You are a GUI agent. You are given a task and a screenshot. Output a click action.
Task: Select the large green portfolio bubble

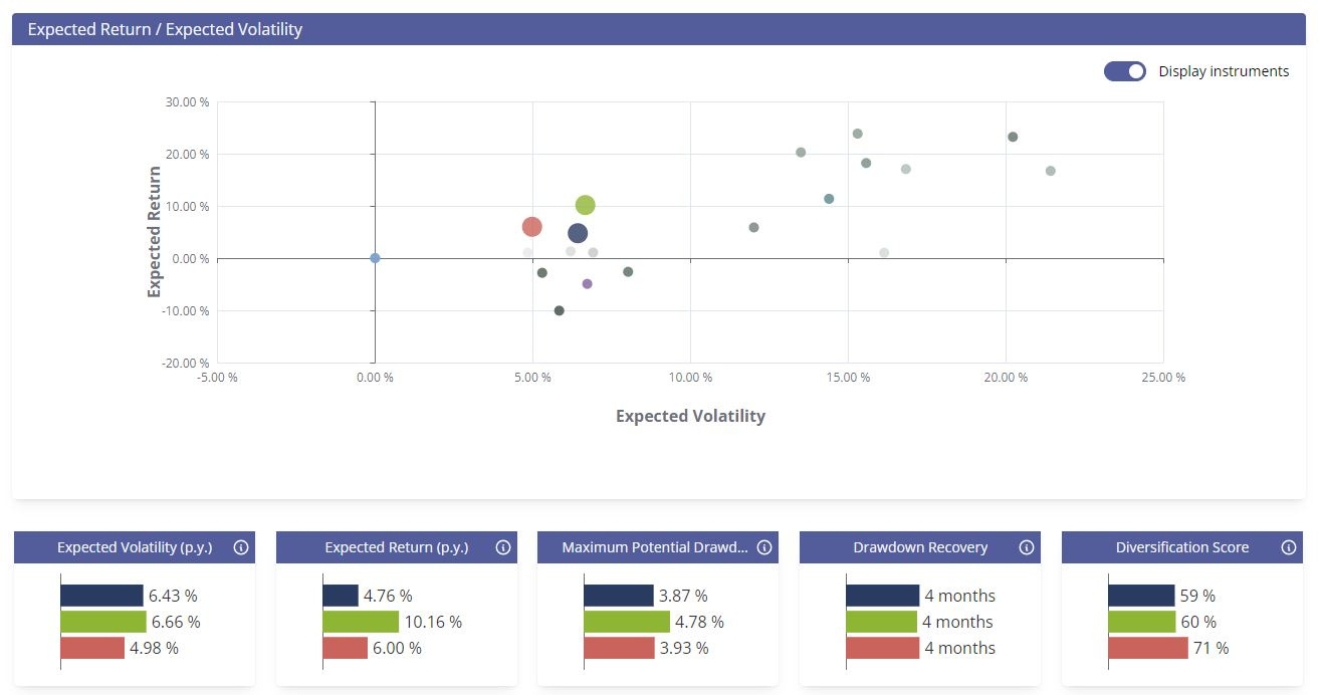point(585,205)
